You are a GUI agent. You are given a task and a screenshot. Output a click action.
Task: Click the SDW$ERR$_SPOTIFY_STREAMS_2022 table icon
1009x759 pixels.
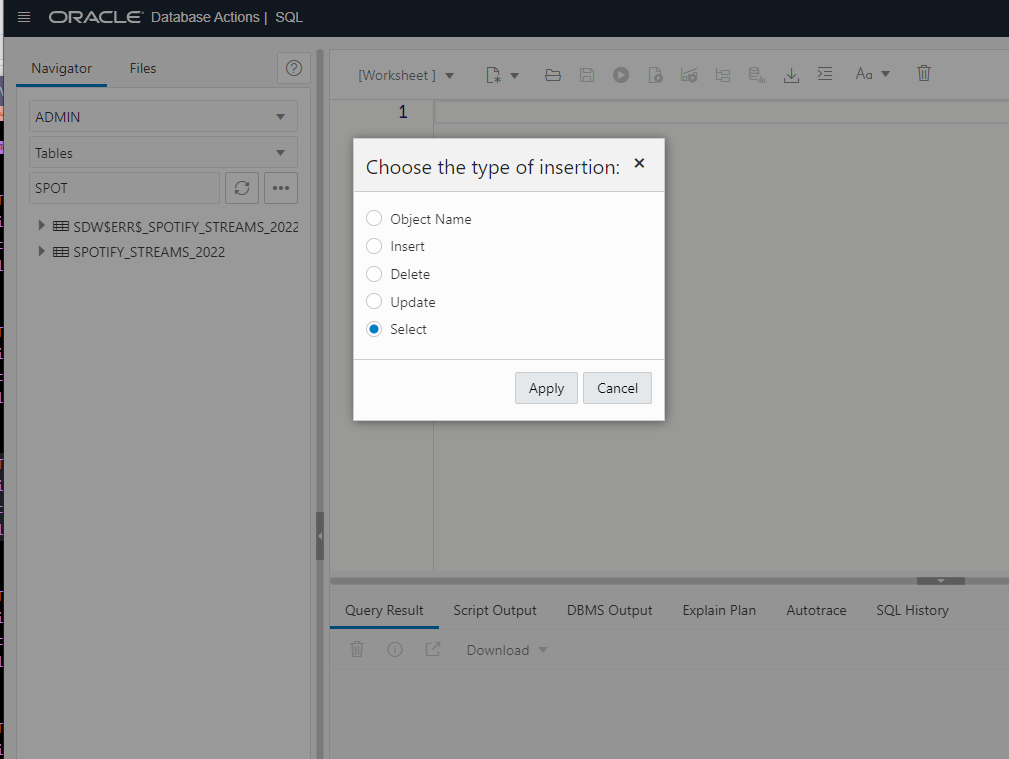coord(61,226)
